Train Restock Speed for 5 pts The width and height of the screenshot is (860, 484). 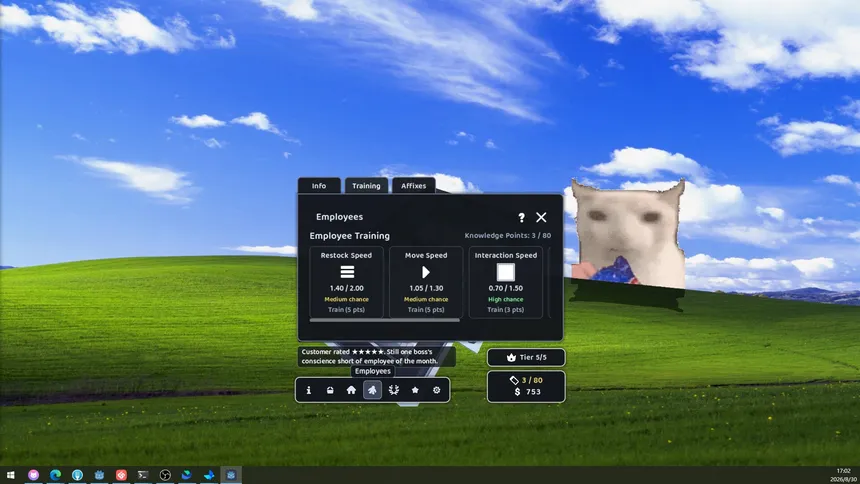point(347,309)
